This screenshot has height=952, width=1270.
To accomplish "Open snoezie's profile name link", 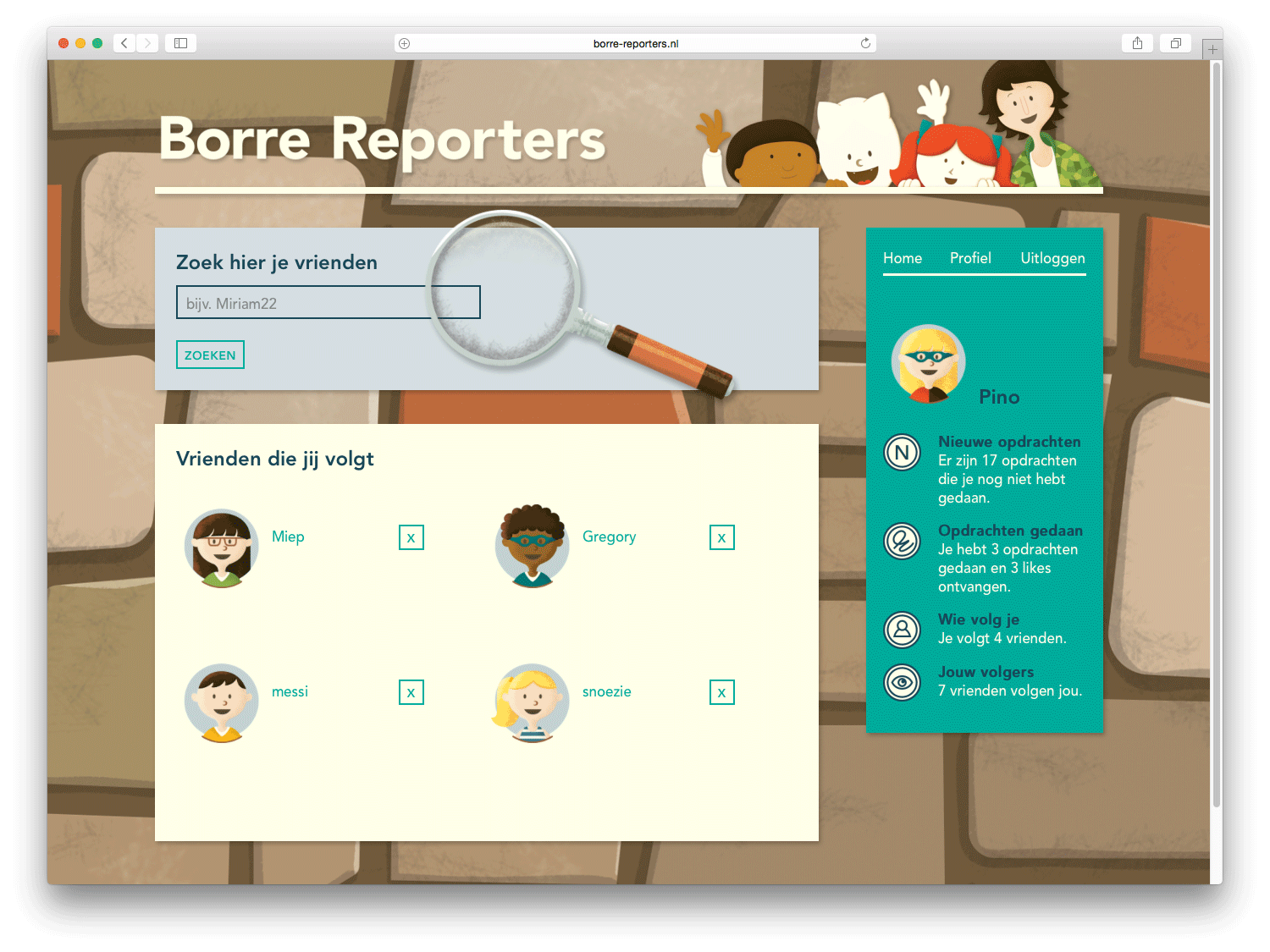I will (607, 691).
